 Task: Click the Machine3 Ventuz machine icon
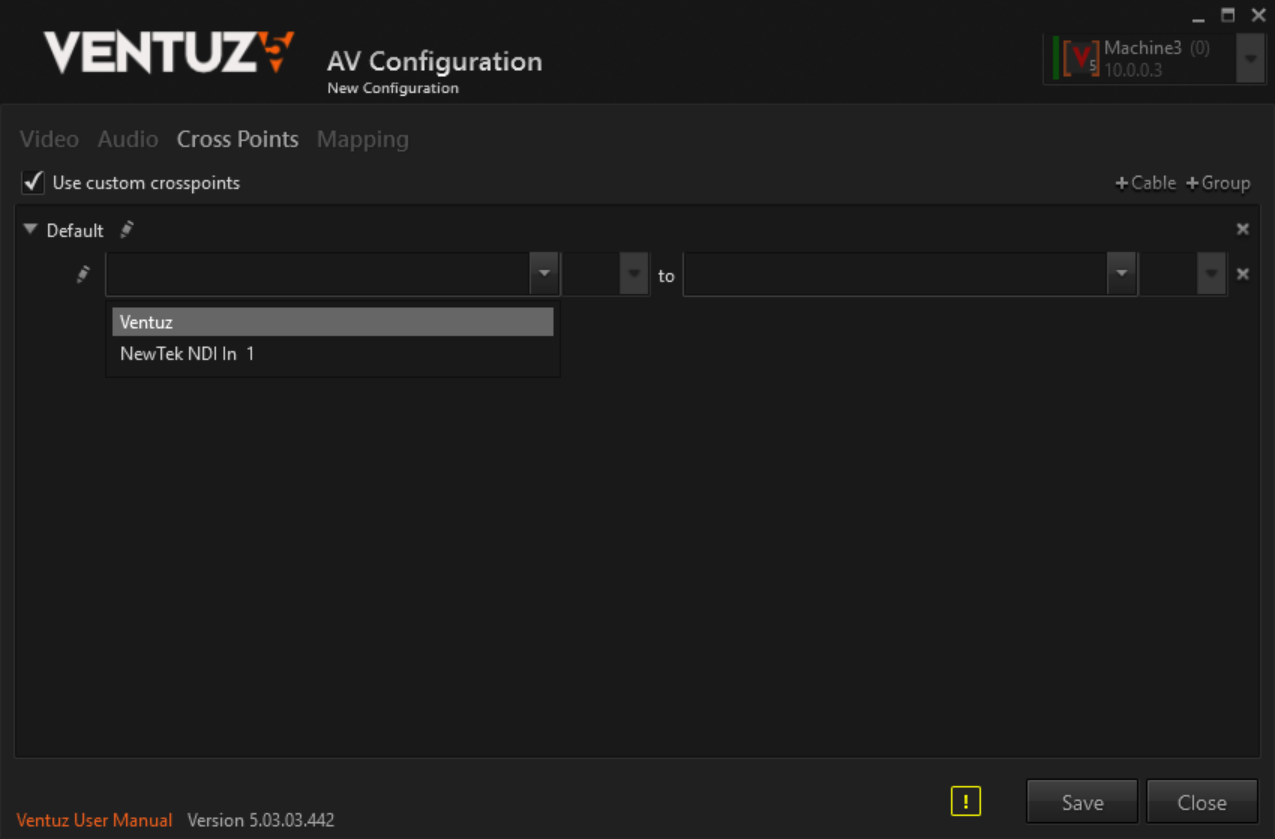click(x=1079, y=58)
